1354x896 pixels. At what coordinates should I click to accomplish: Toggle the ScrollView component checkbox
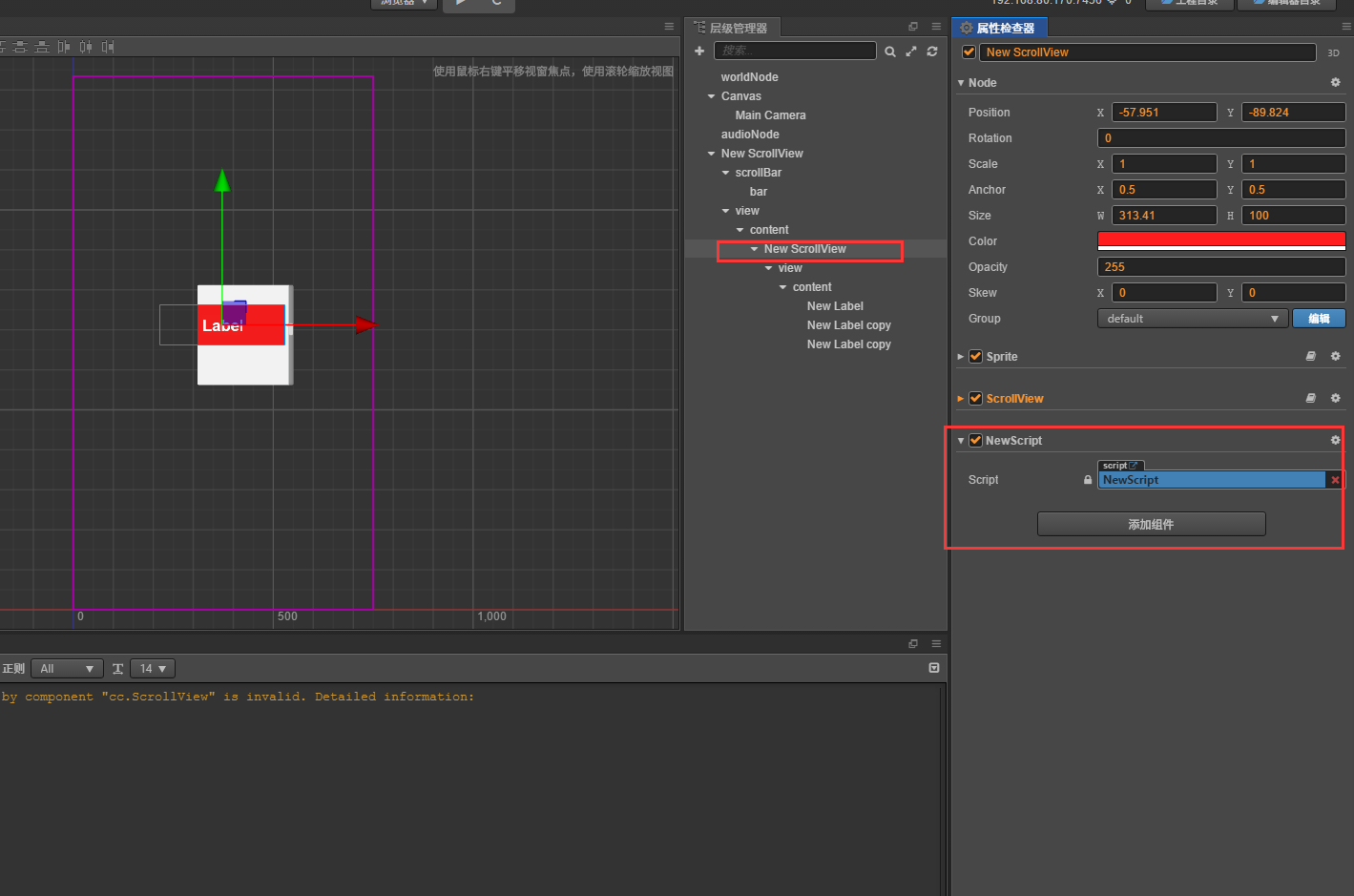(x=975, y=398)
